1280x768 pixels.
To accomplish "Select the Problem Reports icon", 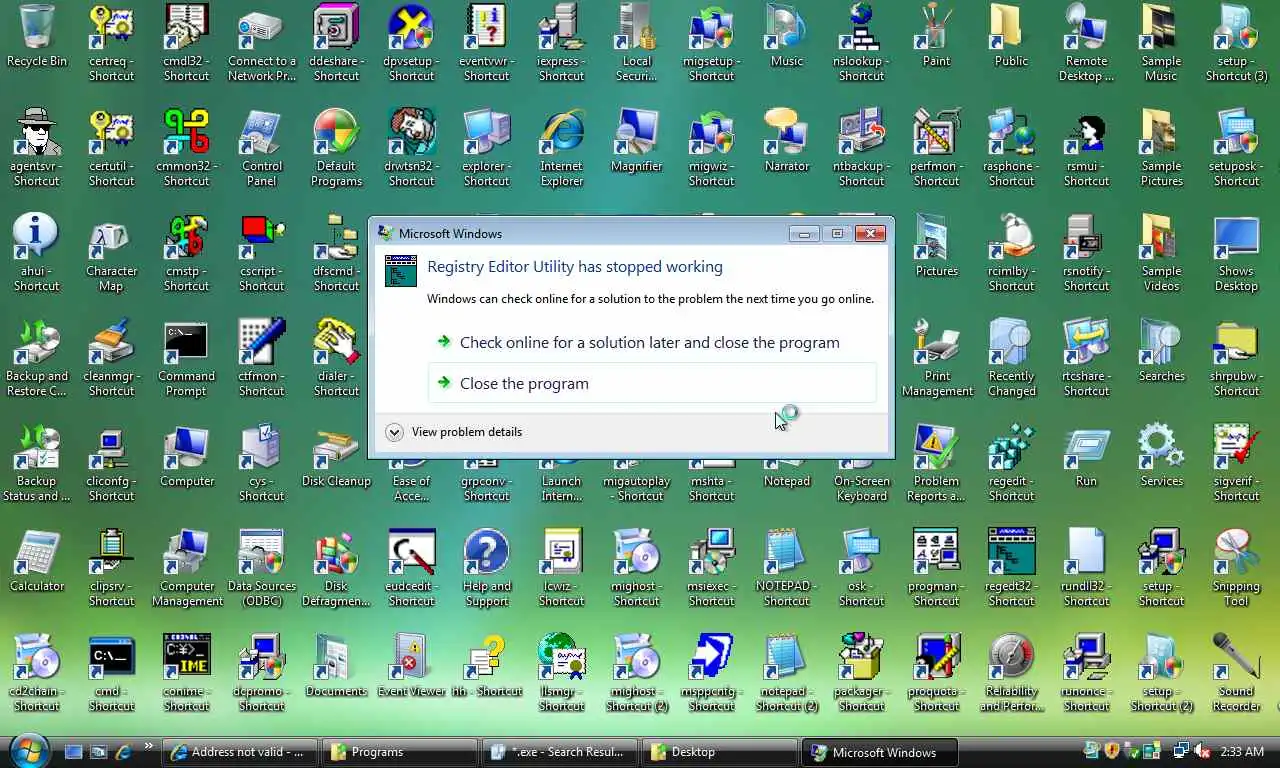I will [x=936, y=463].
